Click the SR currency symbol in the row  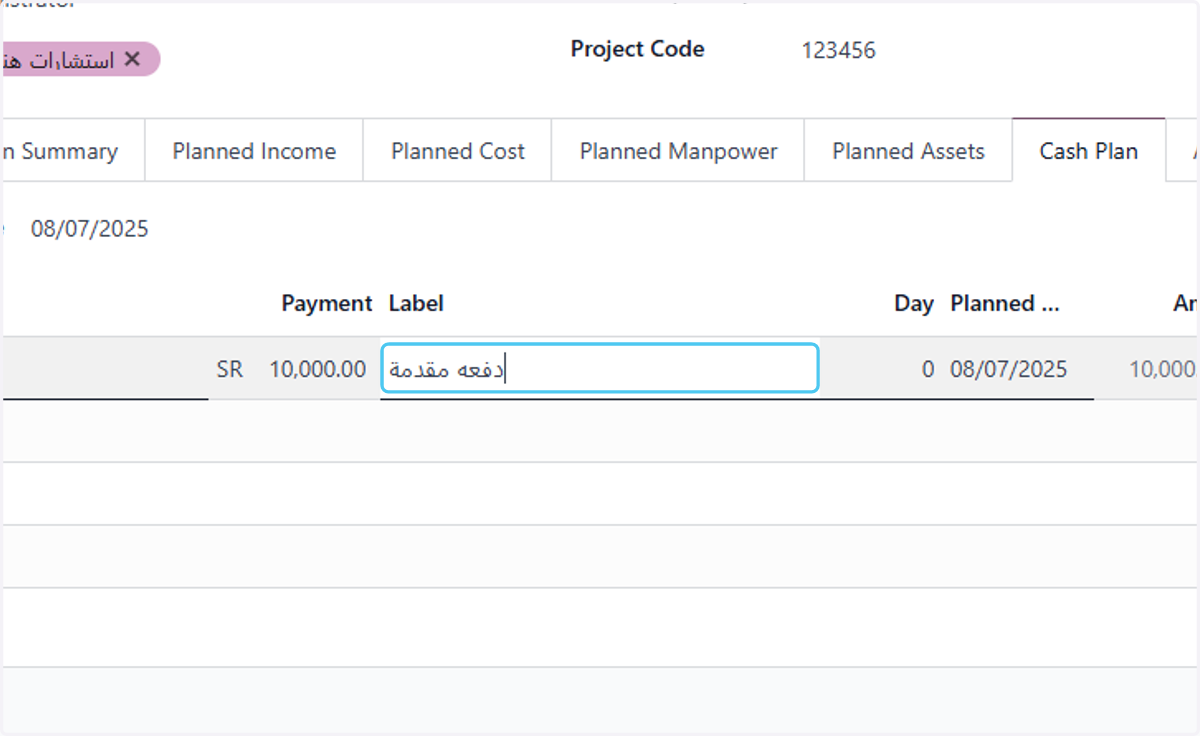229,369
